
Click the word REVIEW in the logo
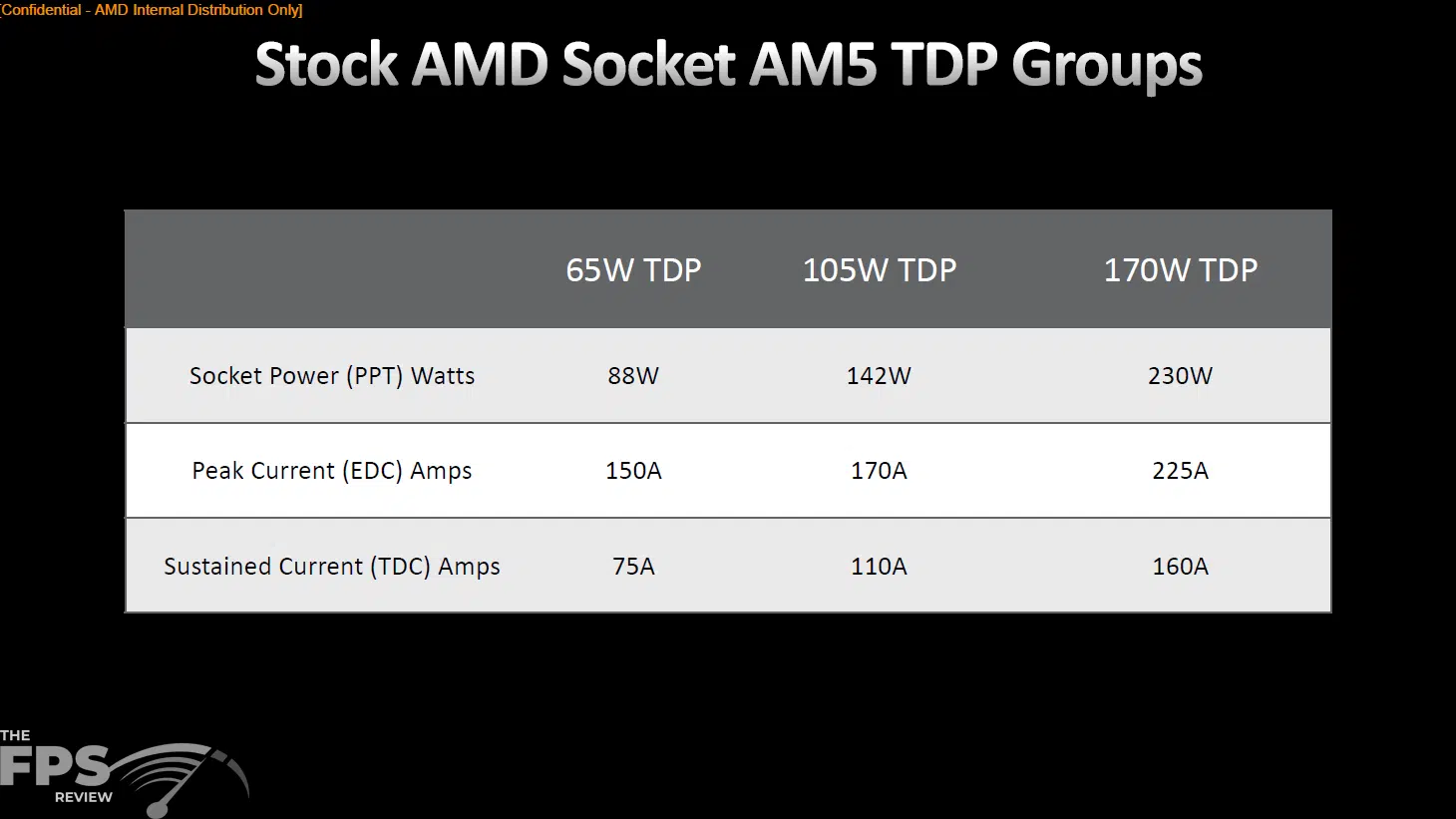(84, 798)
